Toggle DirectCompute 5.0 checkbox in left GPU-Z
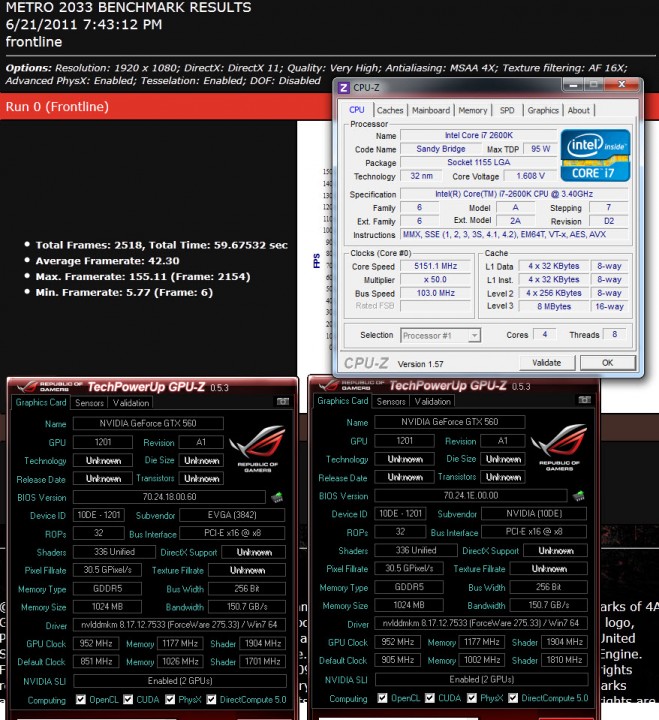The height and width of the screenshot is (720, 659). point(211,699)
